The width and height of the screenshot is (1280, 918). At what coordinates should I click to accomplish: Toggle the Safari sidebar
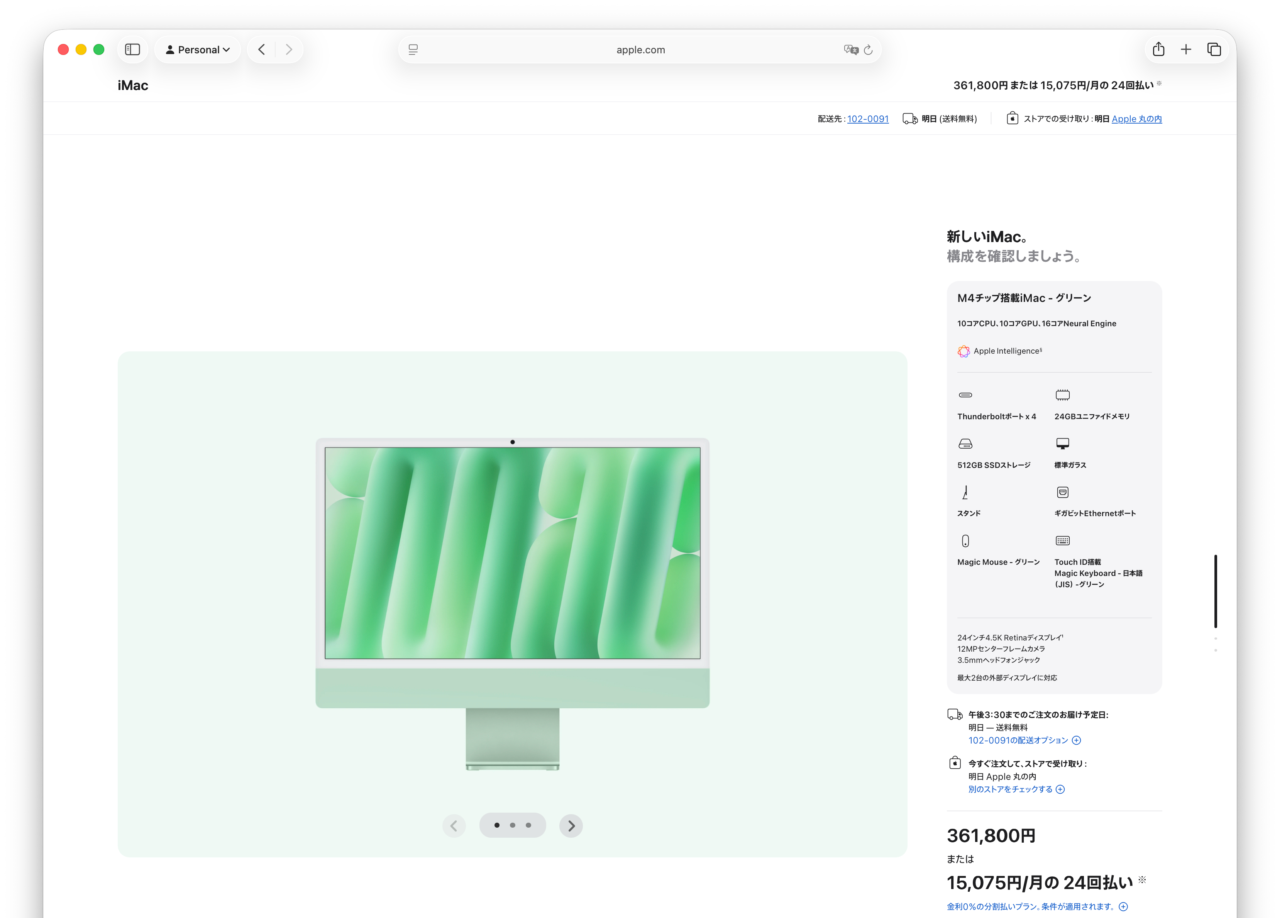coord(132,49)
